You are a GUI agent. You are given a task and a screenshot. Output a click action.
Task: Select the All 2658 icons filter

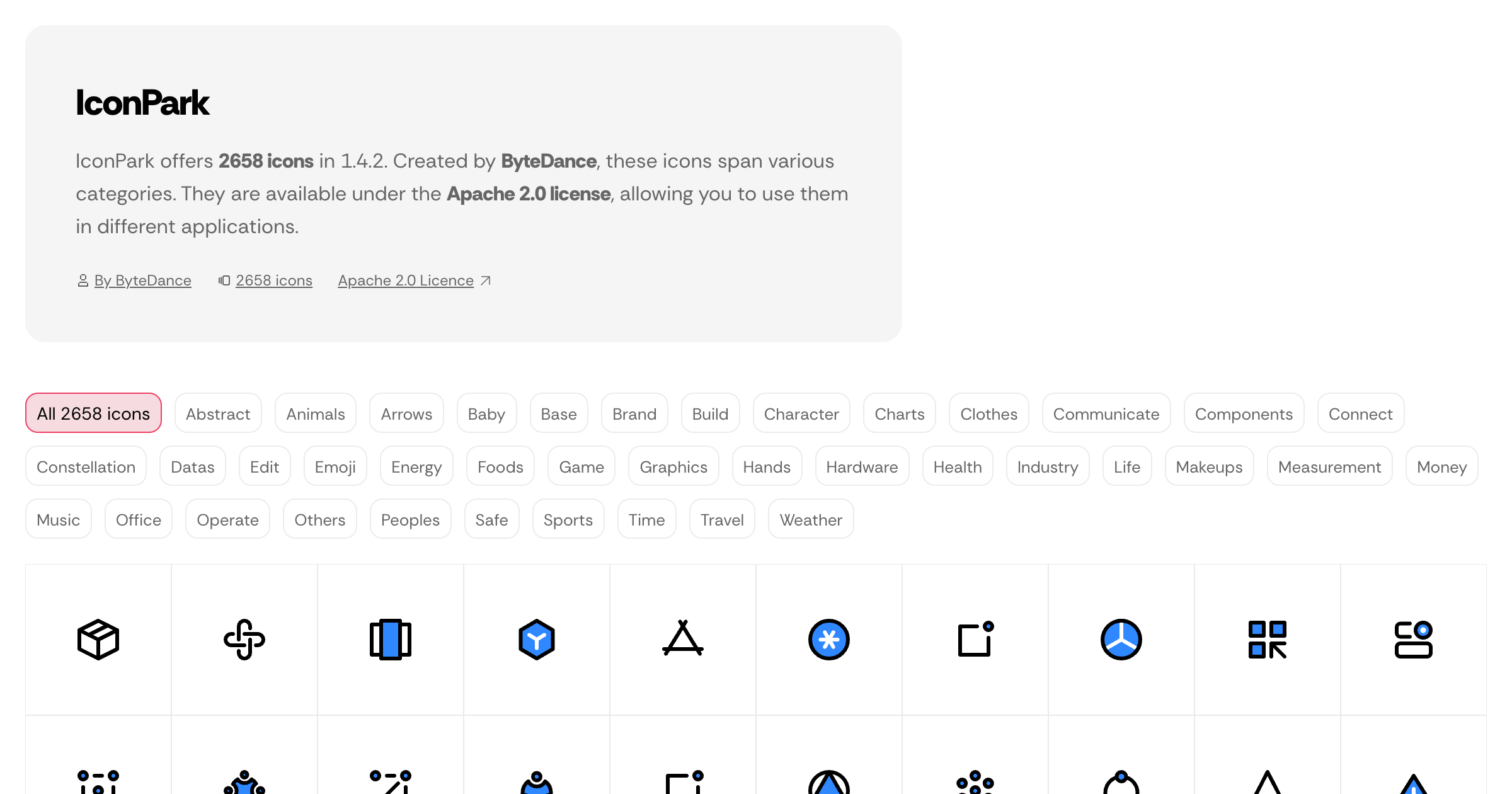pos(93,413)
